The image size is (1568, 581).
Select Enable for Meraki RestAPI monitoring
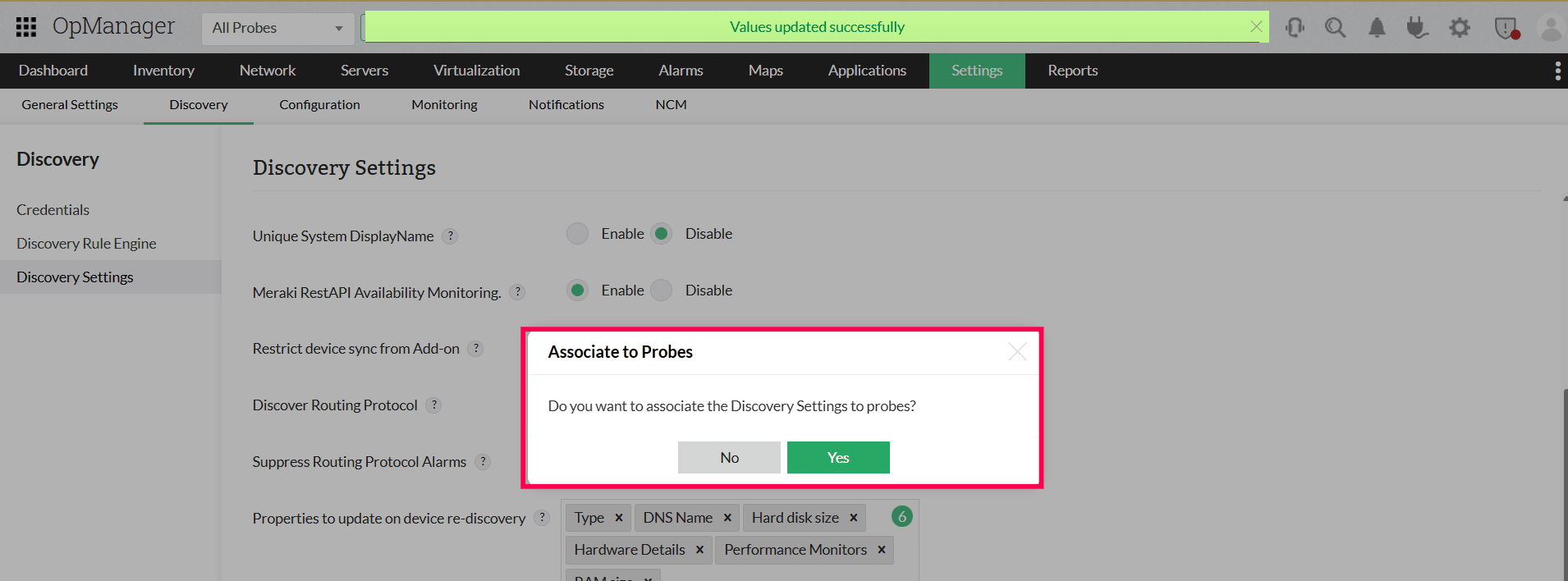coord(578,290)
